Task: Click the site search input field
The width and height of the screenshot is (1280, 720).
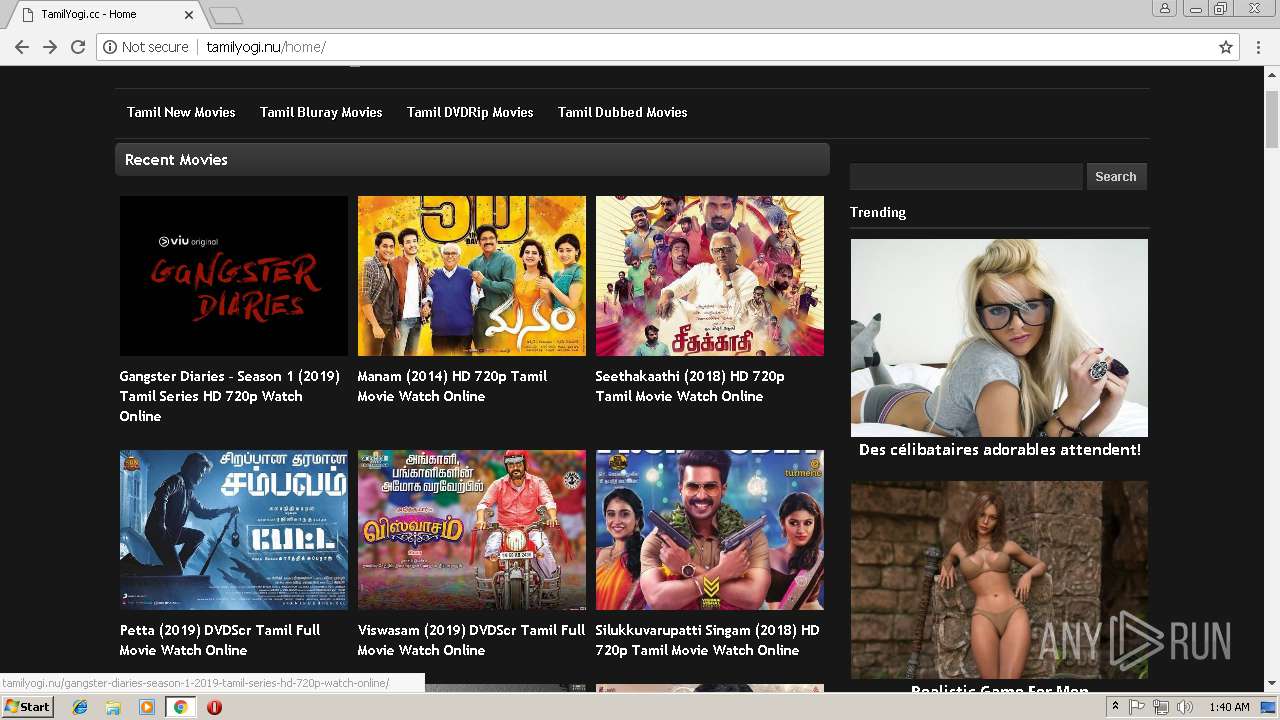Action: 966,177
